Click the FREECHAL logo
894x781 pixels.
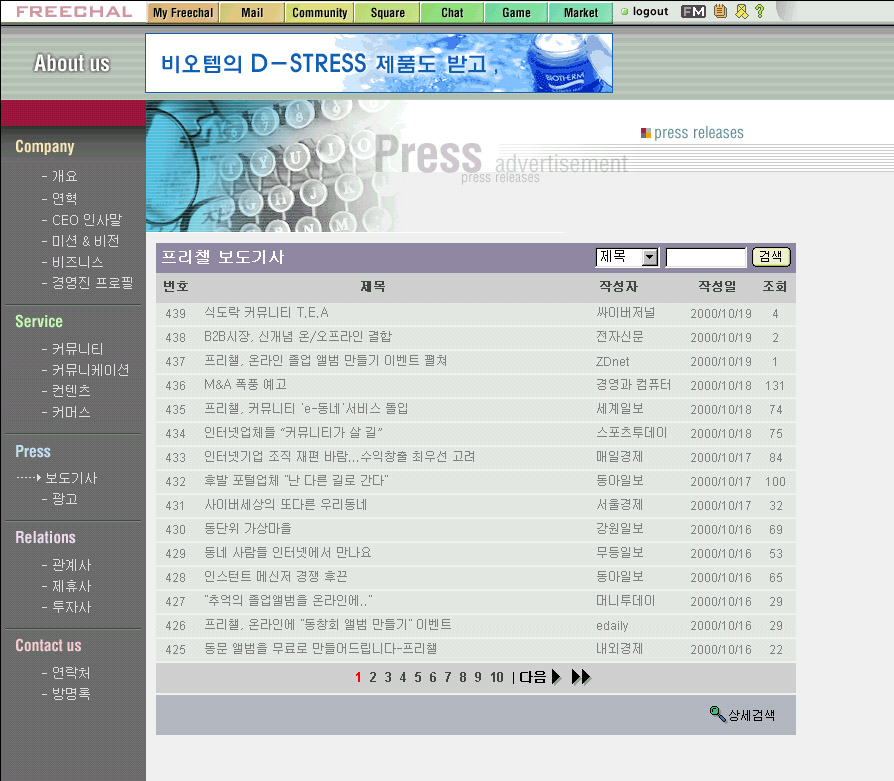click(x=74, y=11)
